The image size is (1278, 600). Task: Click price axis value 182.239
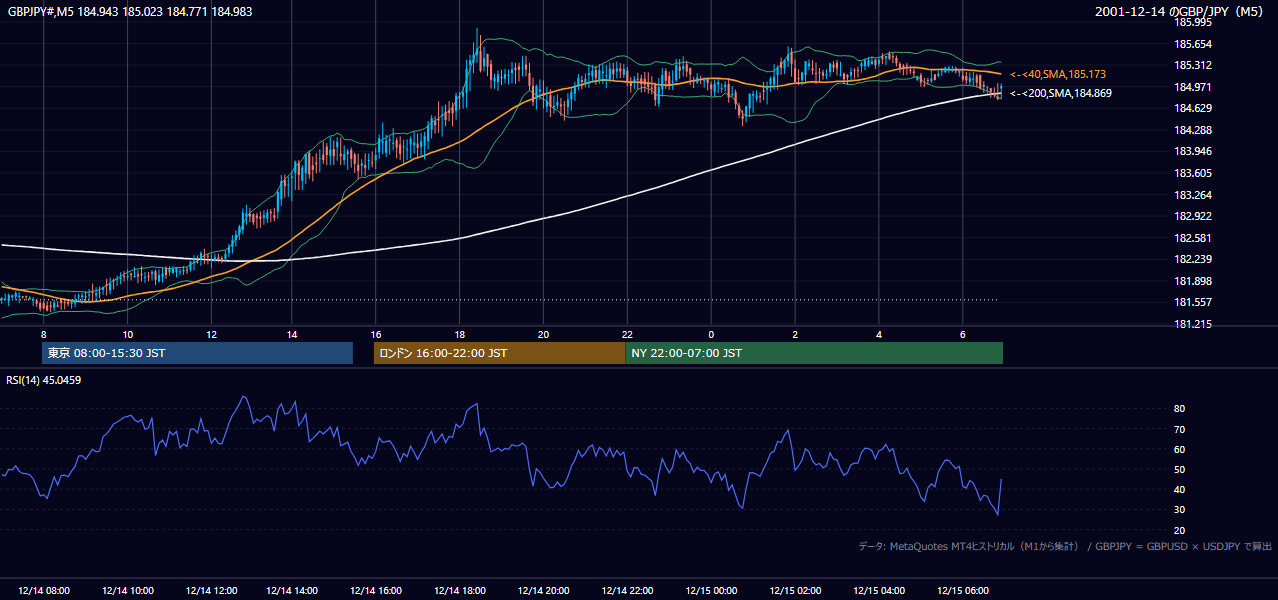[1192, 259]
